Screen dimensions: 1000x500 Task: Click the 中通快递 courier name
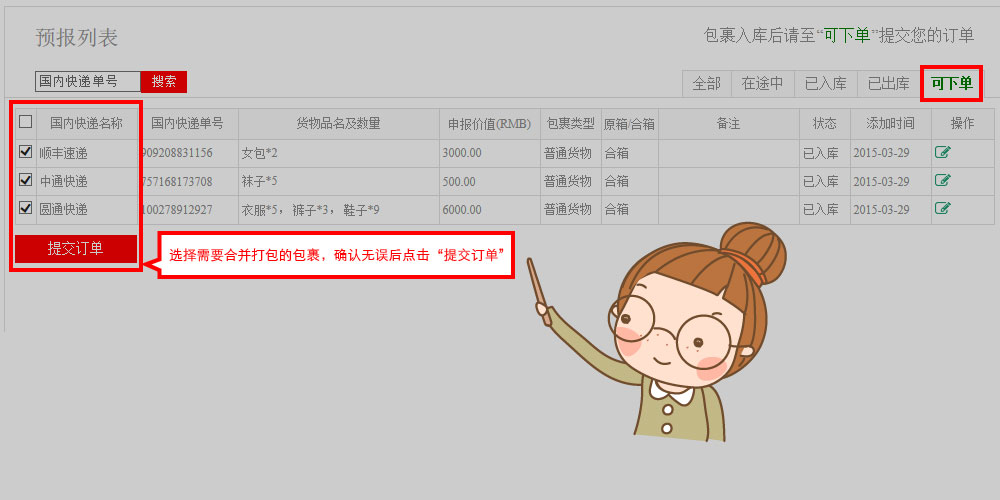[63, 182]
